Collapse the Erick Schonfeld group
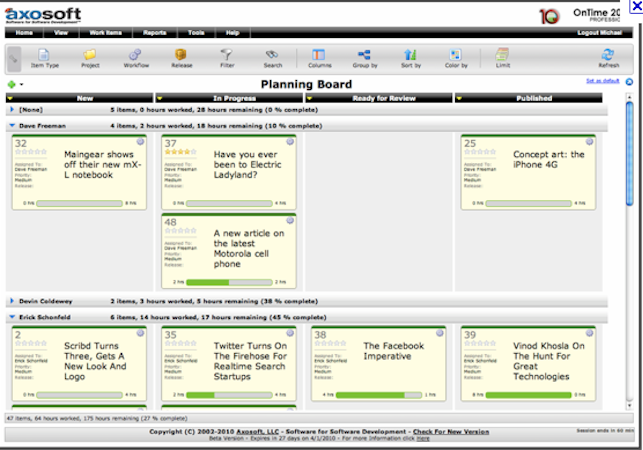643x450 pixels. (x=12, y=317)
